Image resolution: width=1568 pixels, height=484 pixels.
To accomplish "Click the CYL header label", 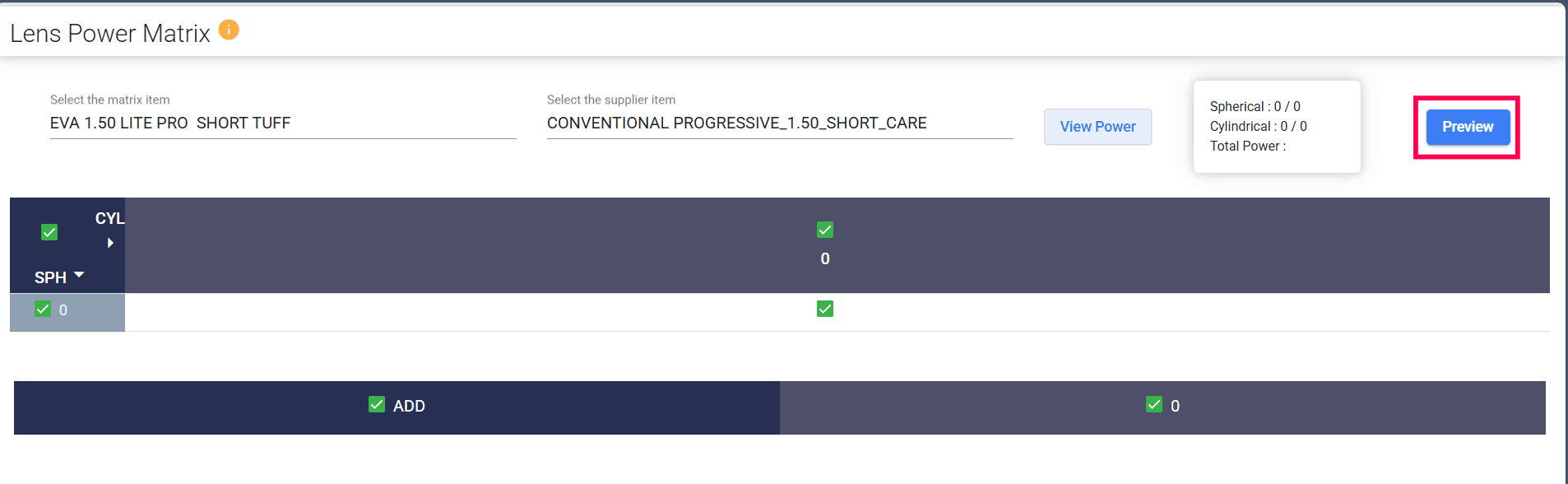I will click(x=109, y=218).
